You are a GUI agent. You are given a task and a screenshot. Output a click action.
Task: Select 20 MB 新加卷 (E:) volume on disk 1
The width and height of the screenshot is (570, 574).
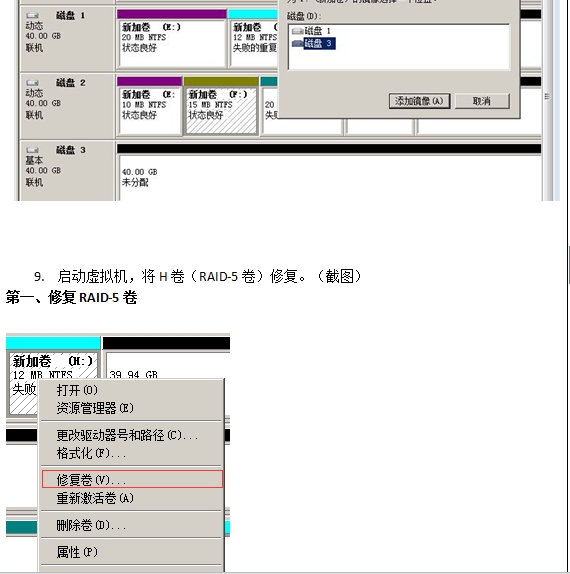(172, 43)
